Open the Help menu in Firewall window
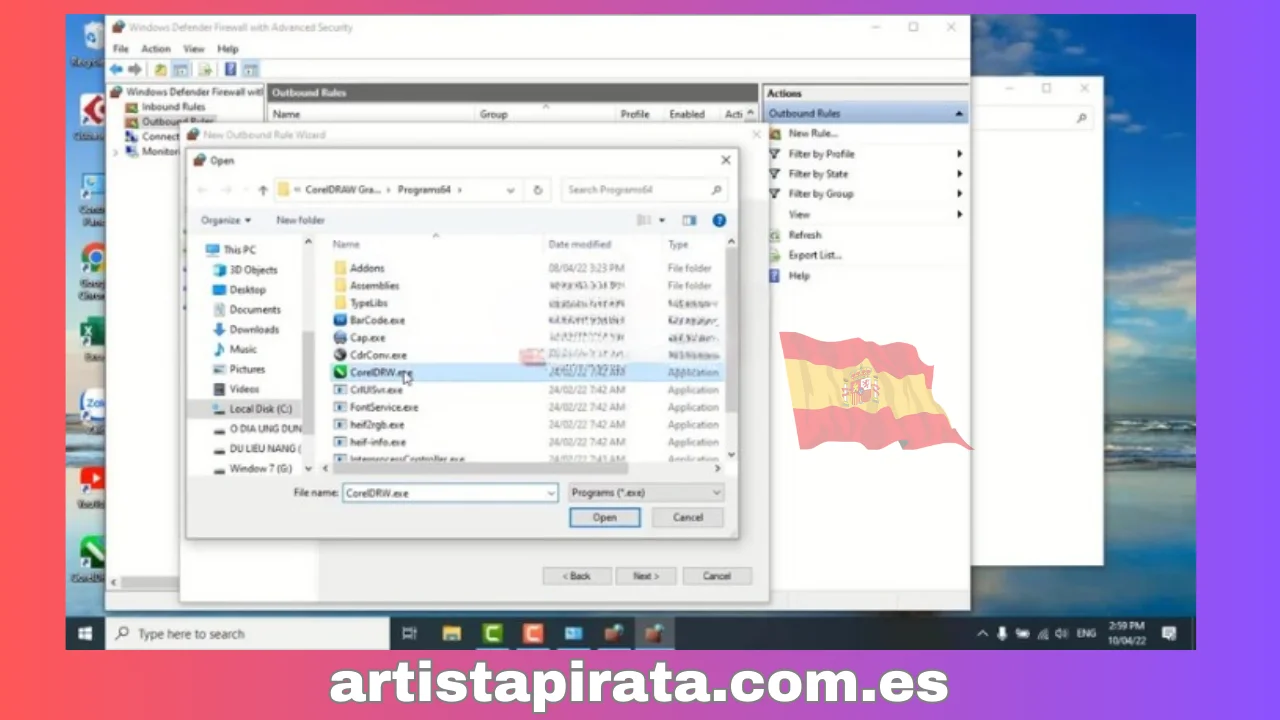 coord(228,49)
